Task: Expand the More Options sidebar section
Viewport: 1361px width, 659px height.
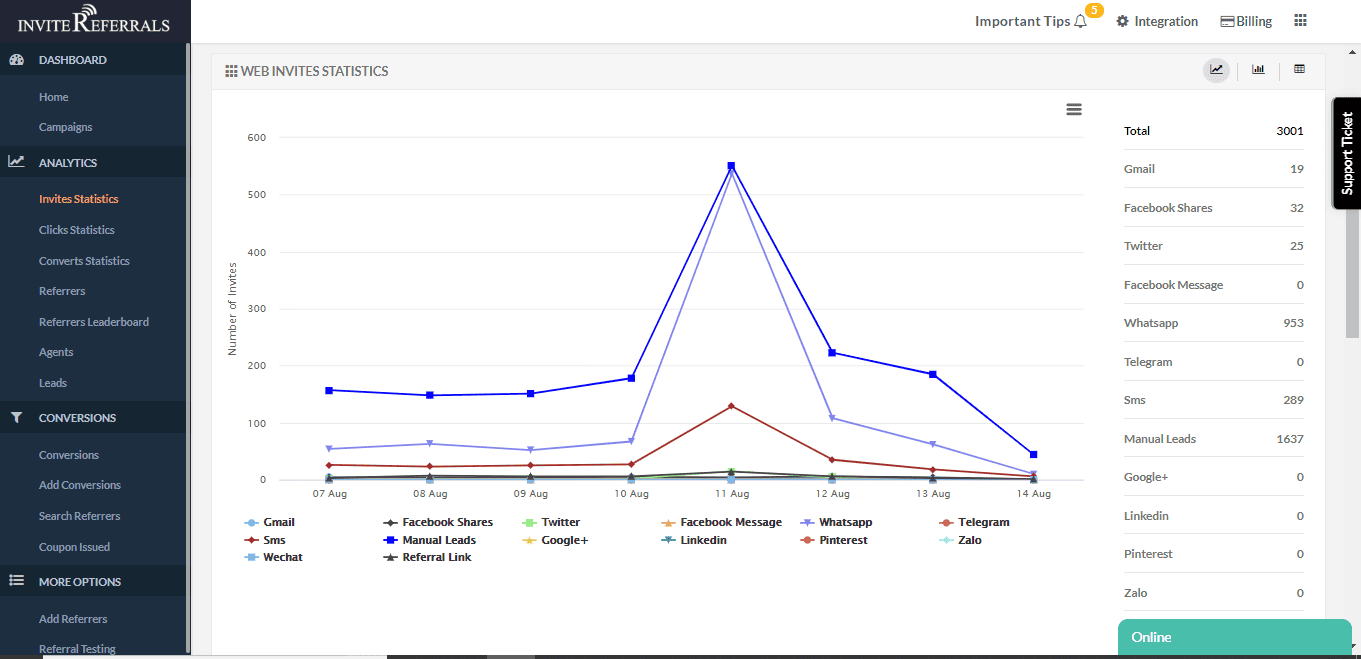Action: (x=80, y=582)
